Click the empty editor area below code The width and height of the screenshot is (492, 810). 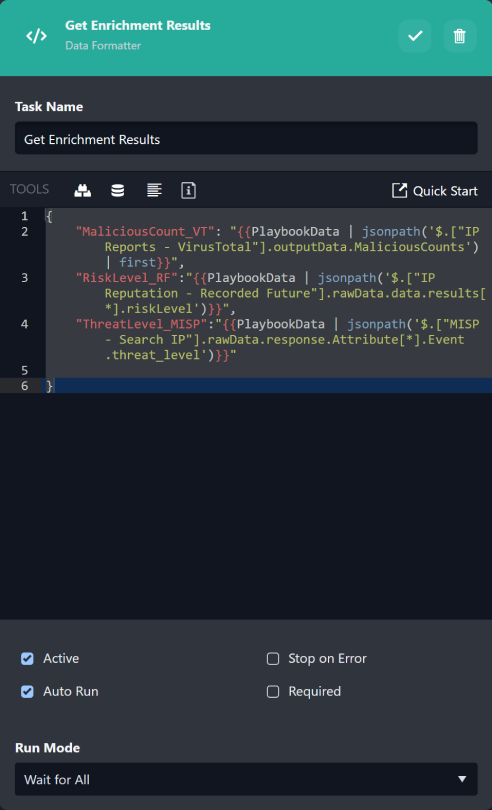[x=246, y=506]
